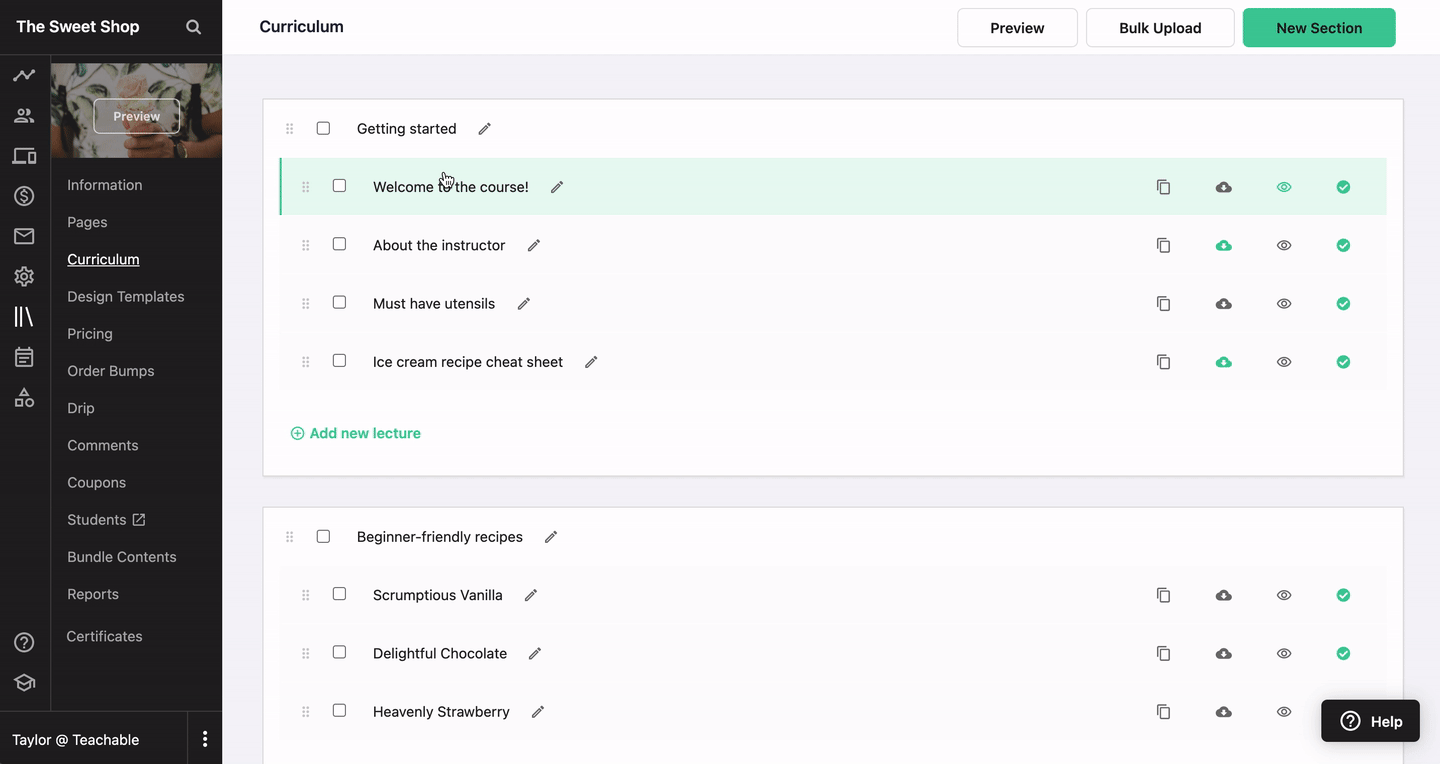Edit the Welcome to the course! lecture title
1440x764 pixels.
(x=557, y=187)
